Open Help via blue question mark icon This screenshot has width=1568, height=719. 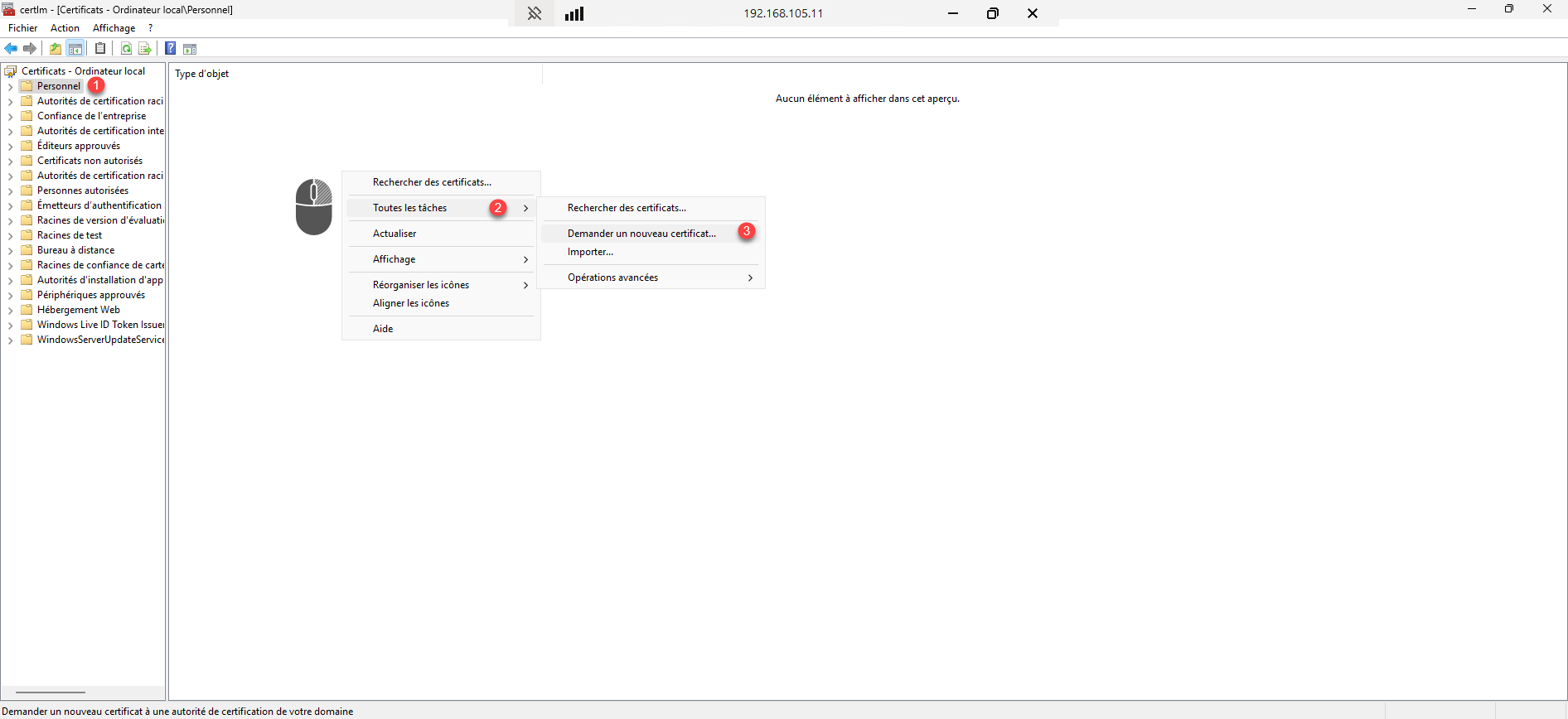[x=170, y=49]
